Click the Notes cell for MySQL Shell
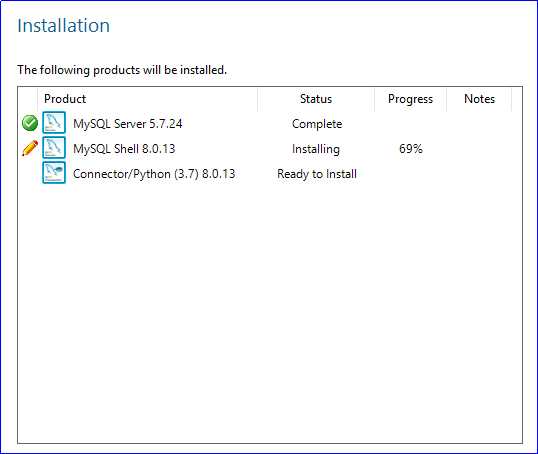The image size is (538, 454). [479, 149]
